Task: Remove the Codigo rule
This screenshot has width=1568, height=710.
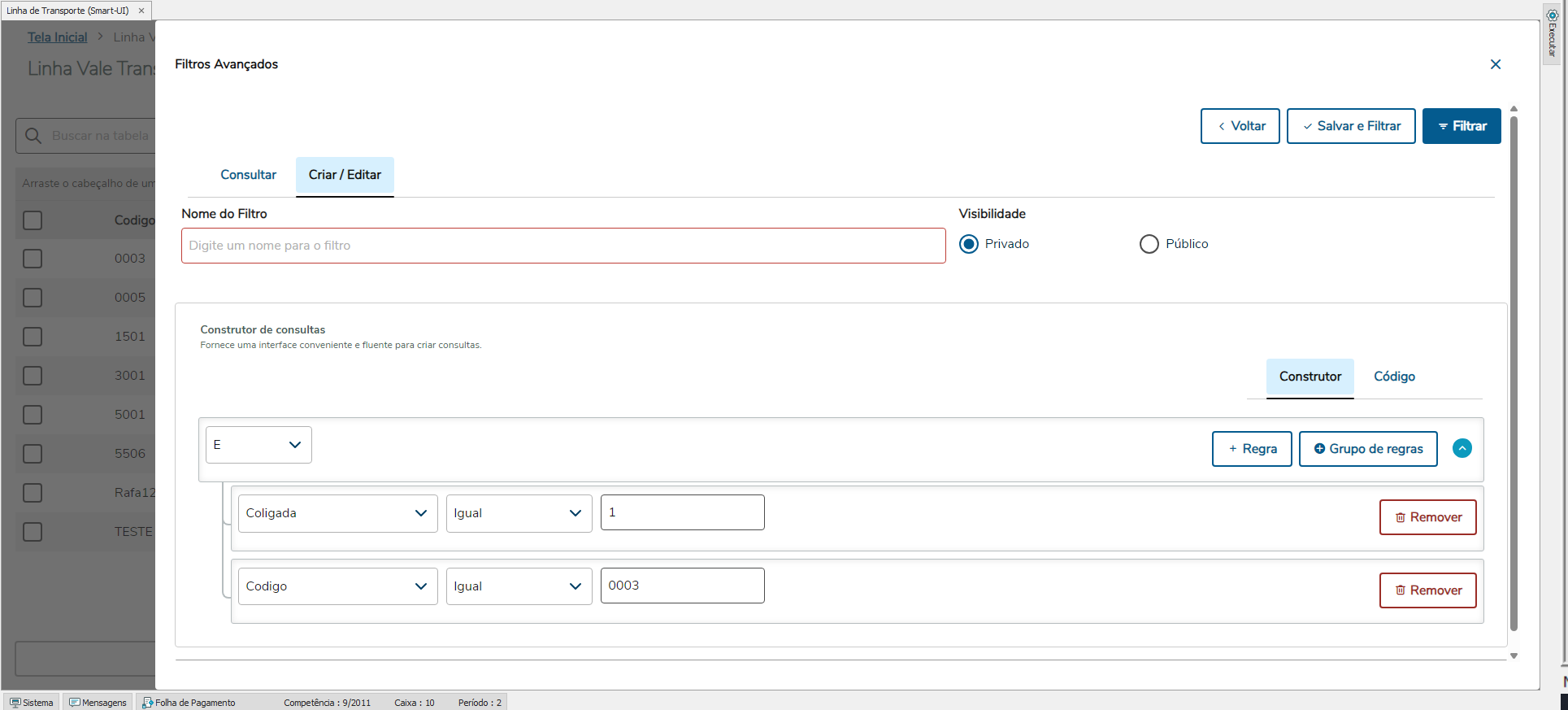Action: [x=1427, y=590]
